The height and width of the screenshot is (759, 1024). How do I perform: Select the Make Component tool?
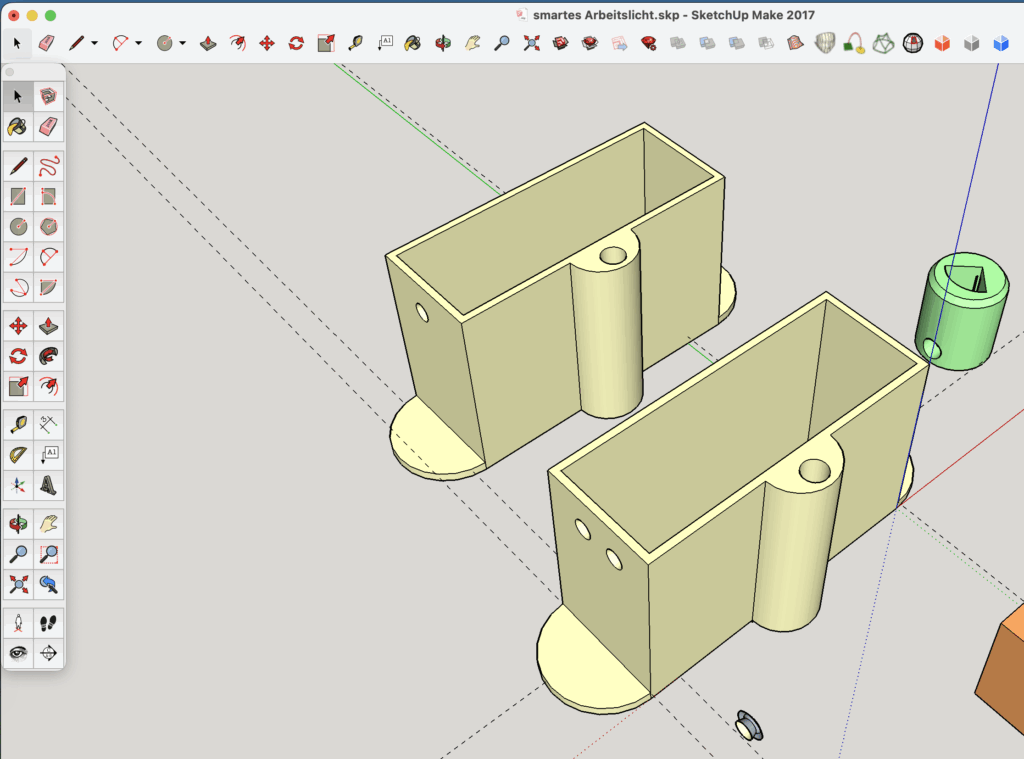[47, 96]
